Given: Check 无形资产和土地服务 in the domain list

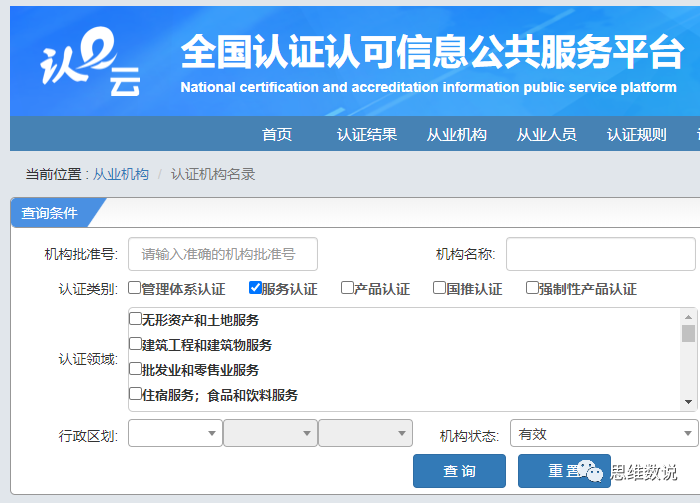Looking at the screenshot, I should [x=135, y=320].
